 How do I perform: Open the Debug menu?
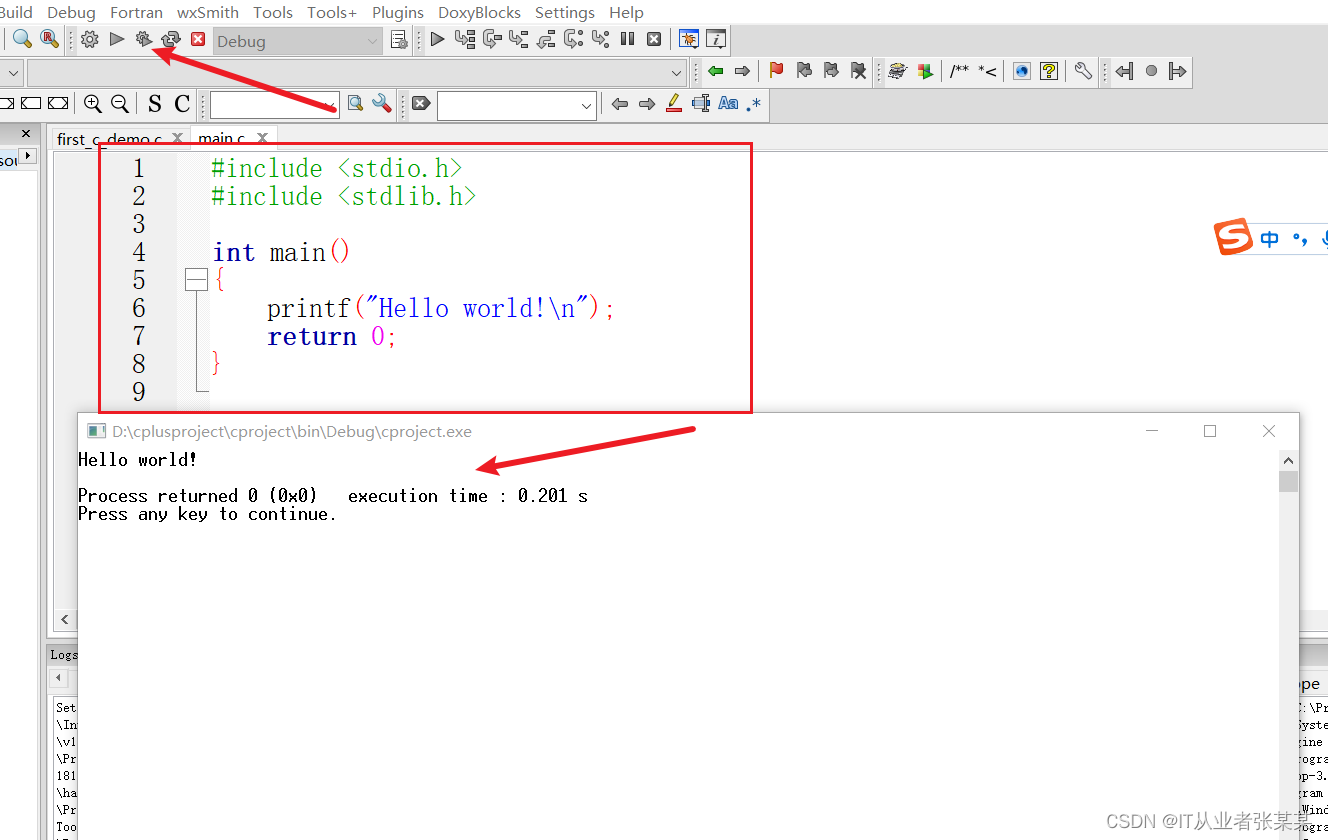coord(72,12)
